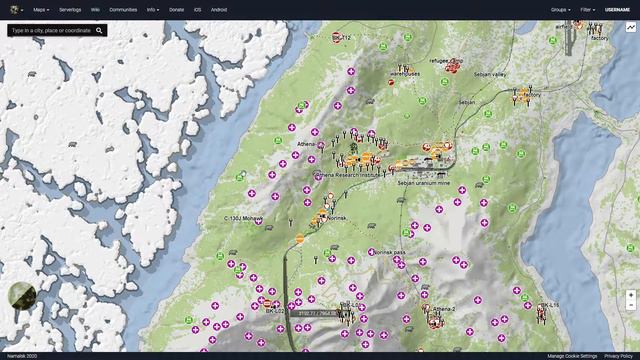Viewport: 640px width, 360px height.
Task: Click the purple marker at C-130J Mohawk
Action: tap(258, 222)
